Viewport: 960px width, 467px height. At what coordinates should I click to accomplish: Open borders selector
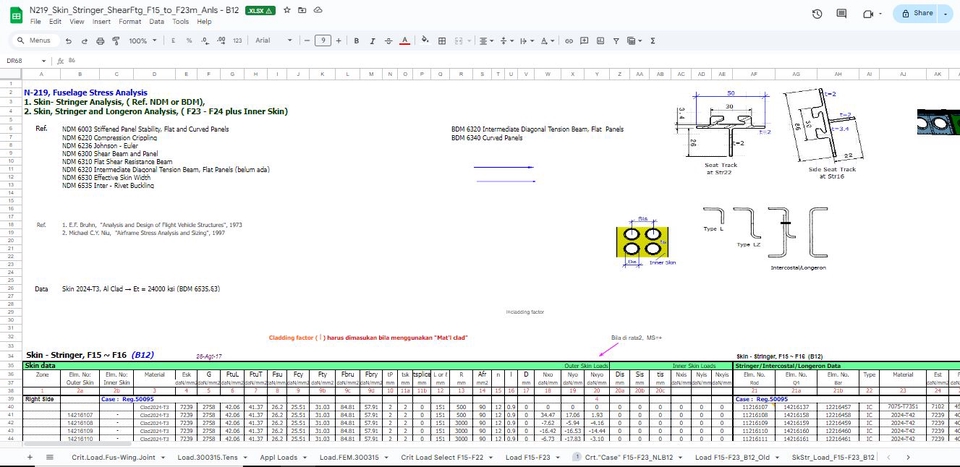442,41
